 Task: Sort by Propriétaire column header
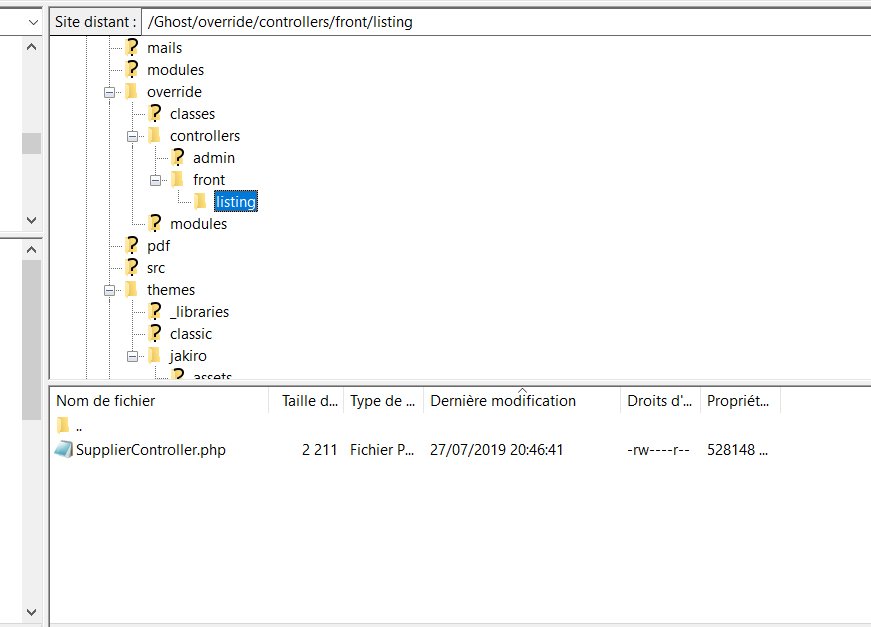tap(740, 400)
